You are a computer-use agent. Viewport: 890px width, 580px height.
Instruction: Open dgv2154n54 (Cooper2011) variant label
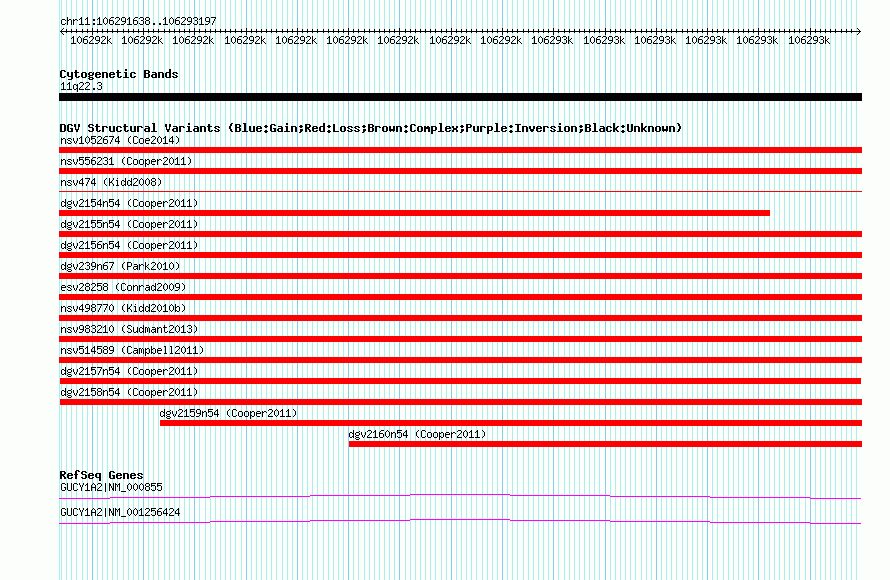pos(129,203)
